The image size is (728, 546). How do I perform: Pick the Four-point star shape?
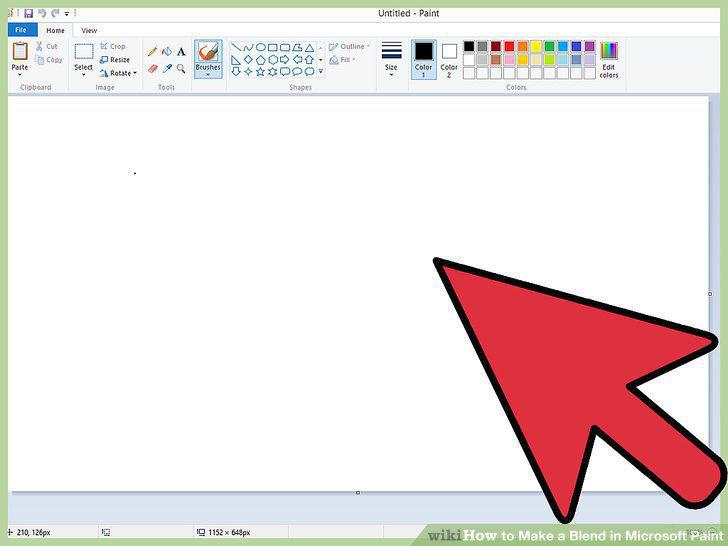[248, 72]
